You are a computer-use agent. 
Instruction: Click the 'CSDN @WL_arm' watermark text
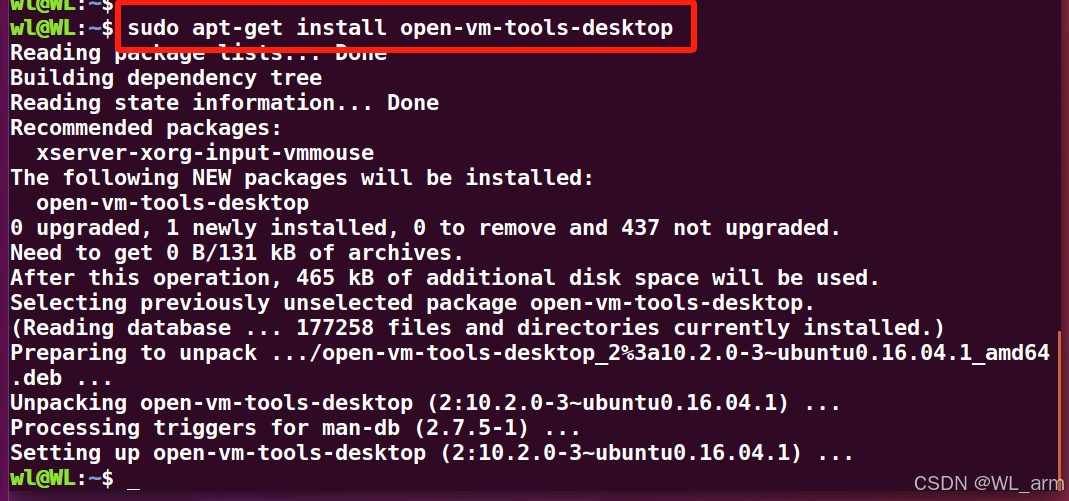coord(988,483)
